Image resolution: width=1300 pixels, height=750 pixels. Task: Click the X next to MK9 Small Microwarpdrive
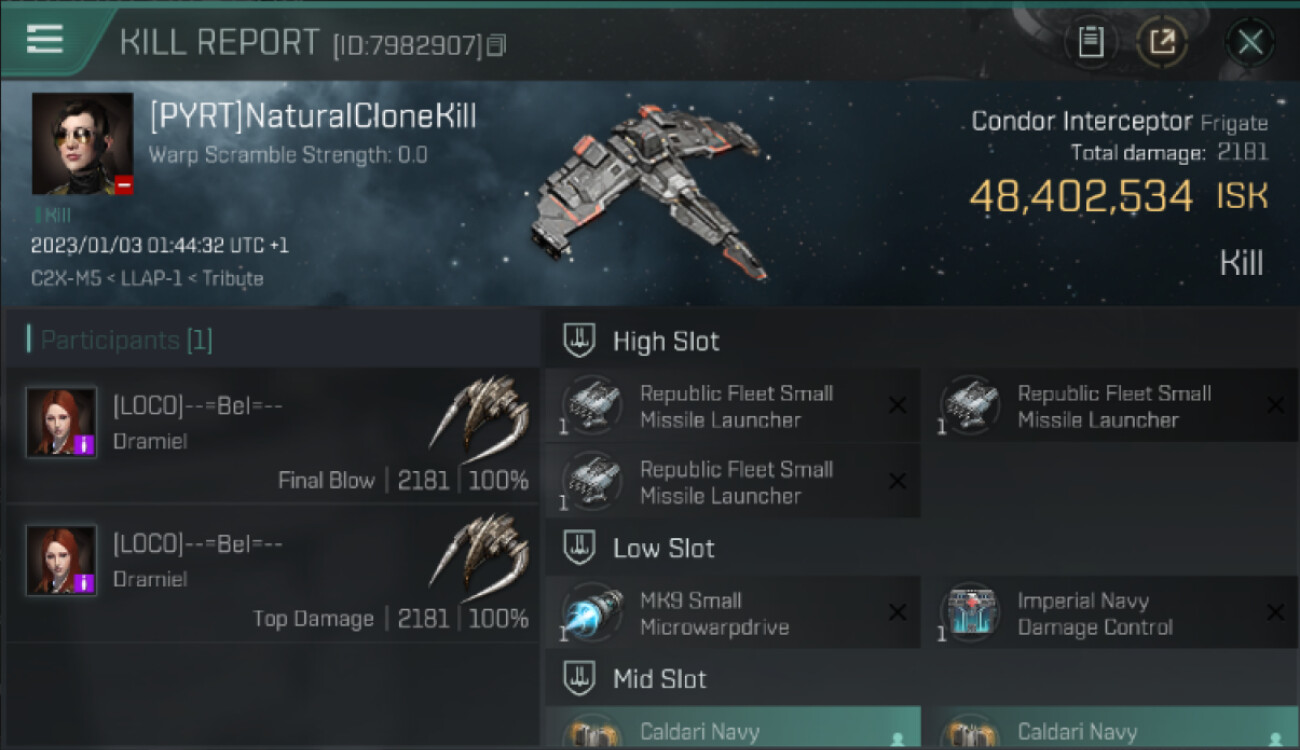coord(897,613)
